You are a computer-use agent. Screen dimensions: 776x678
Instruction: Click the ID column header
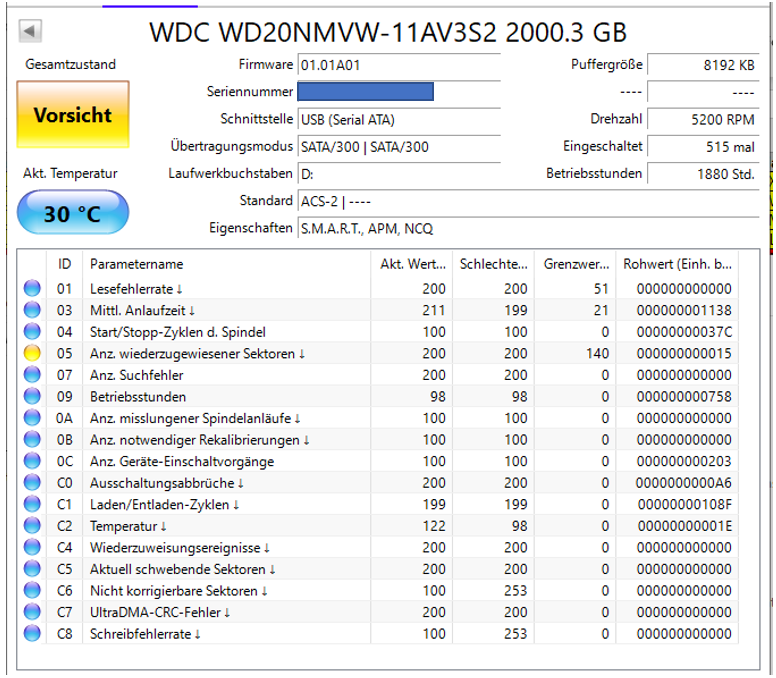tap(64, 264)
